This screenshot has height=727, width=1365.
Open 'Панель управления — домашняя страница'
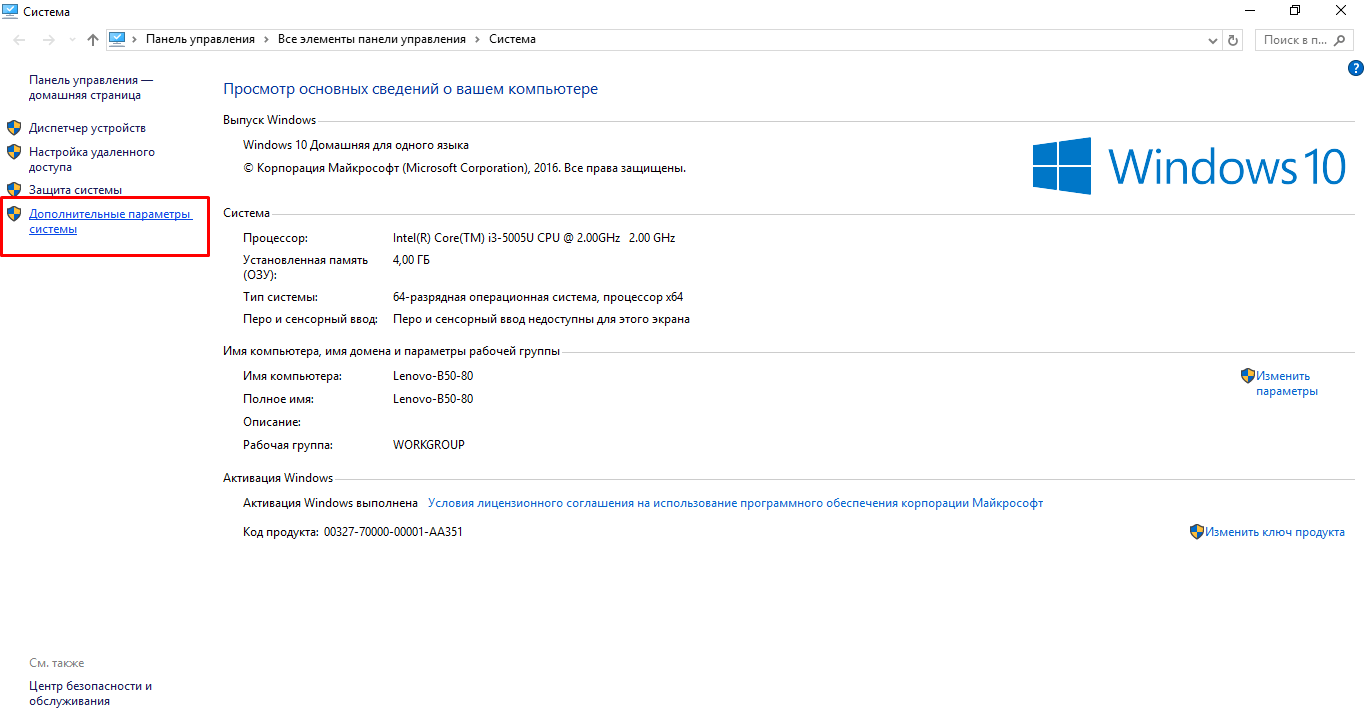[x=91, y=87]
